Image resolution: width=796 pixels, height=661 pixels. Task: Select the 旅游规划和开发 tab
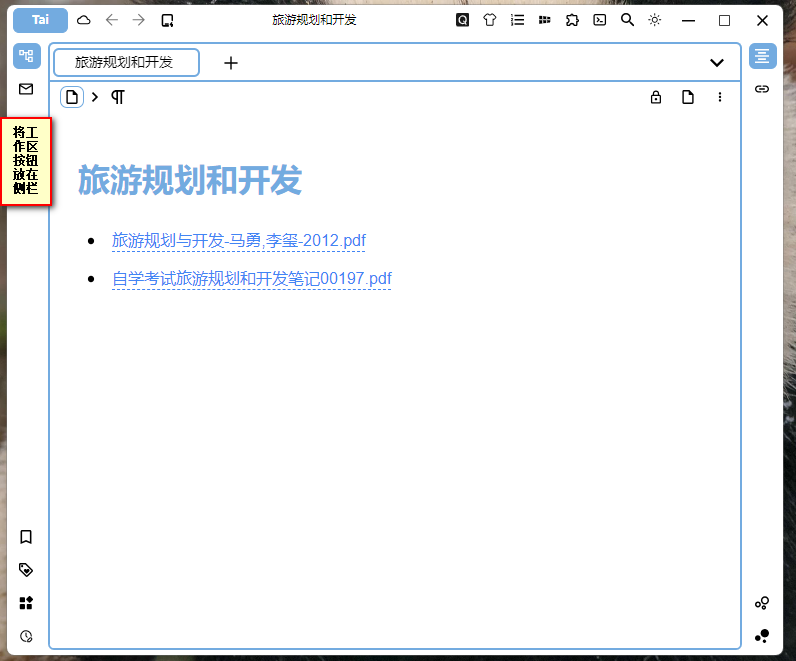[x=125, y=62]
